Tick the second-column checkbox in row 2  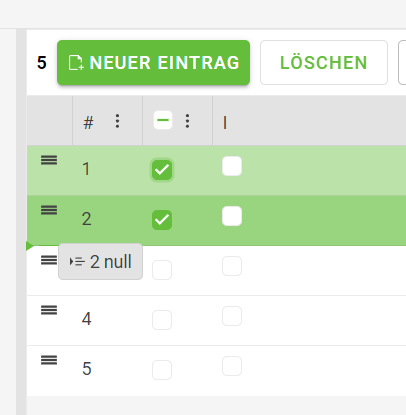point(232,216)
